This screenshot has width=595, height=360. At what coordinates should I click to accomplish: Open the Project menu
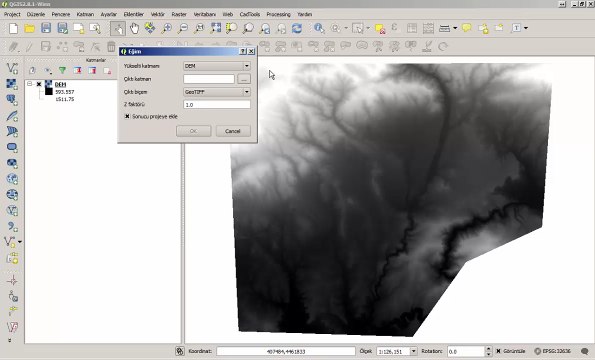tap(12, 14)
